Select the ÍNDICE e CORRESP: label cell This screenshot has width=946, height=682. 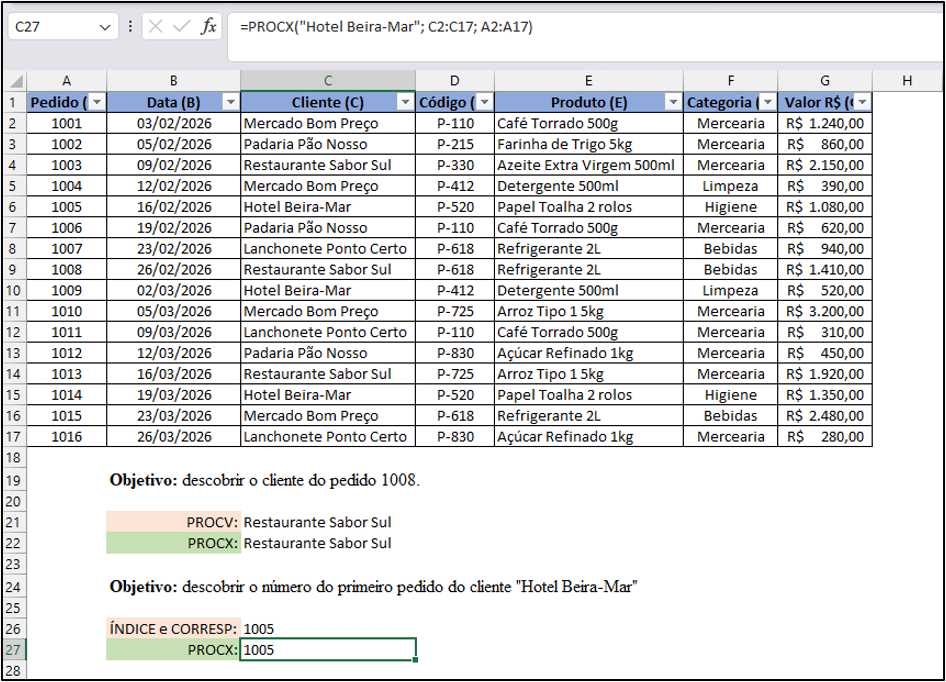pos(174,629)
